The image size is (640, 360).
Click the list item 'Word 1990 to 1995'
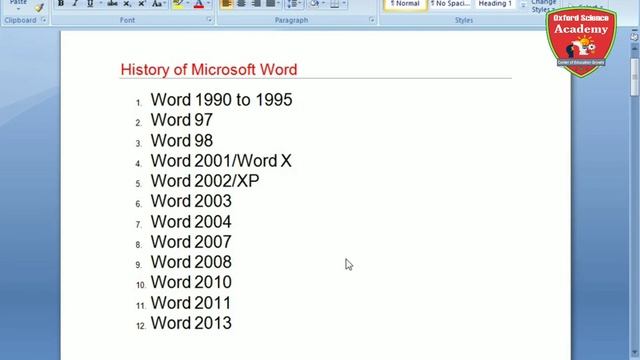point(221,100)
